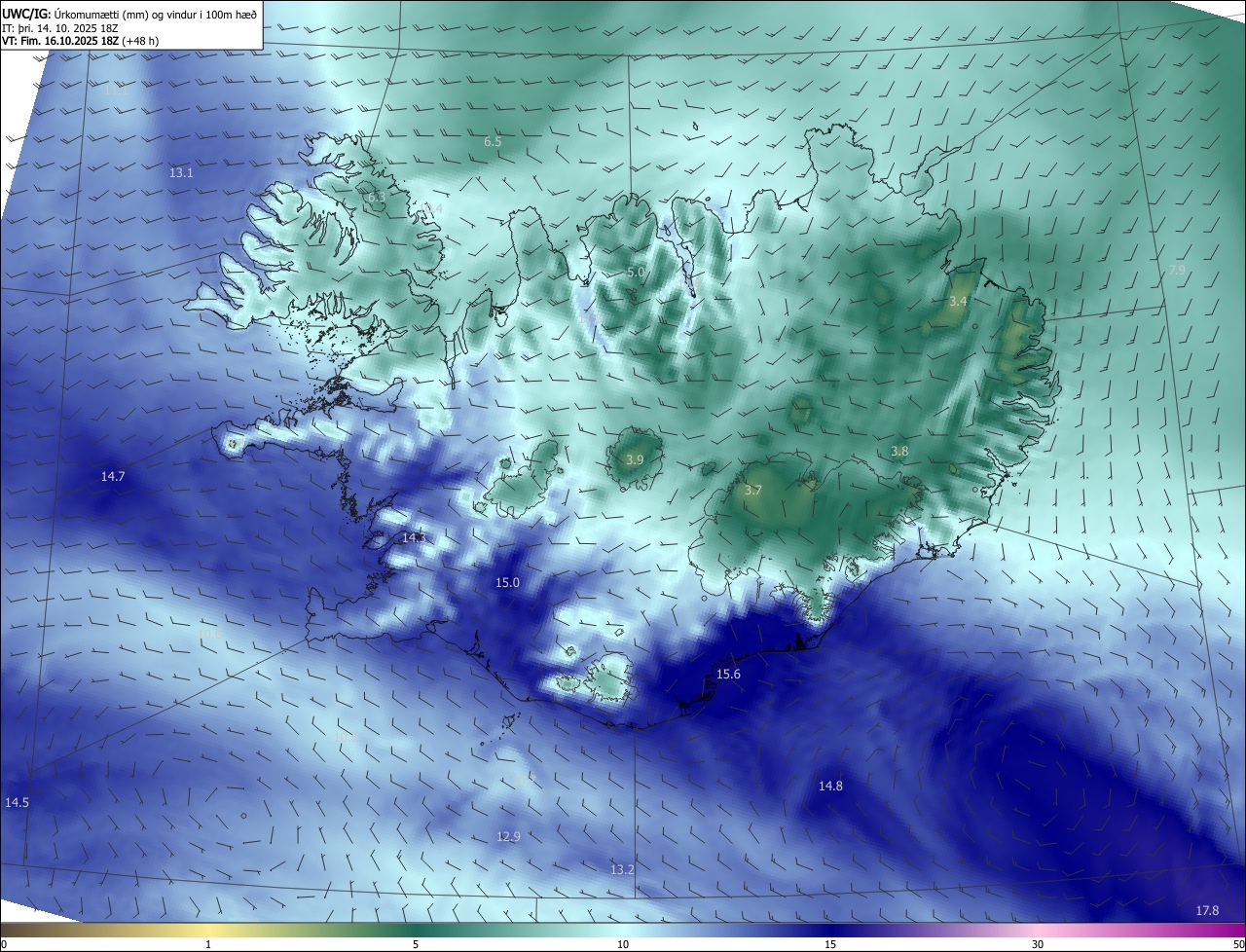Click the valid time line 'VT: Fim. 16.10.2025 18Z (+48 h)'

[81, 41]
